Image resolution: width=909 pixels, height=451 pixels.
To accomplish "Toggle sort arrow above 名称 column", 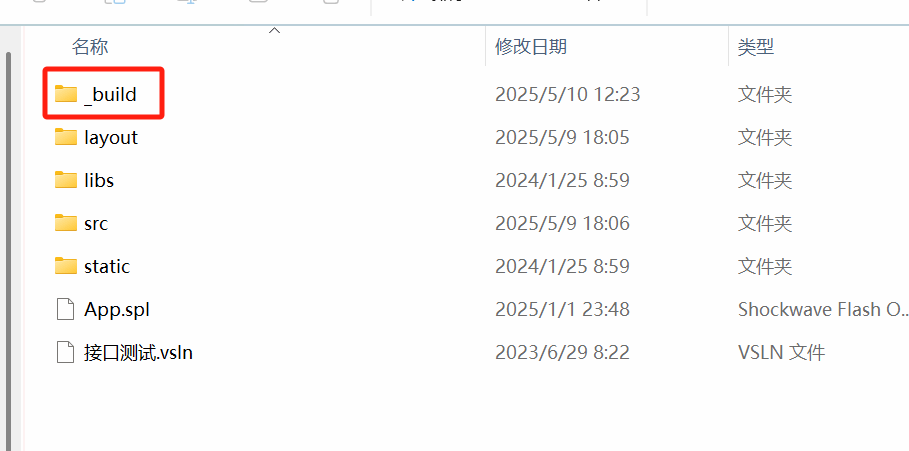I will pyautogui.click(x=275, y=30).
